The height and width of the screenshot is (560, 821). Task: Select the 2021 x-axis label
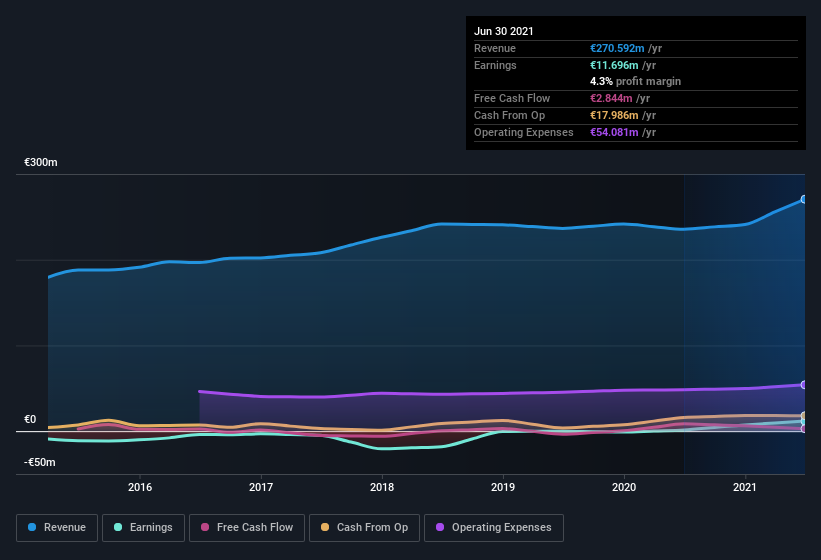coord(745,488)
